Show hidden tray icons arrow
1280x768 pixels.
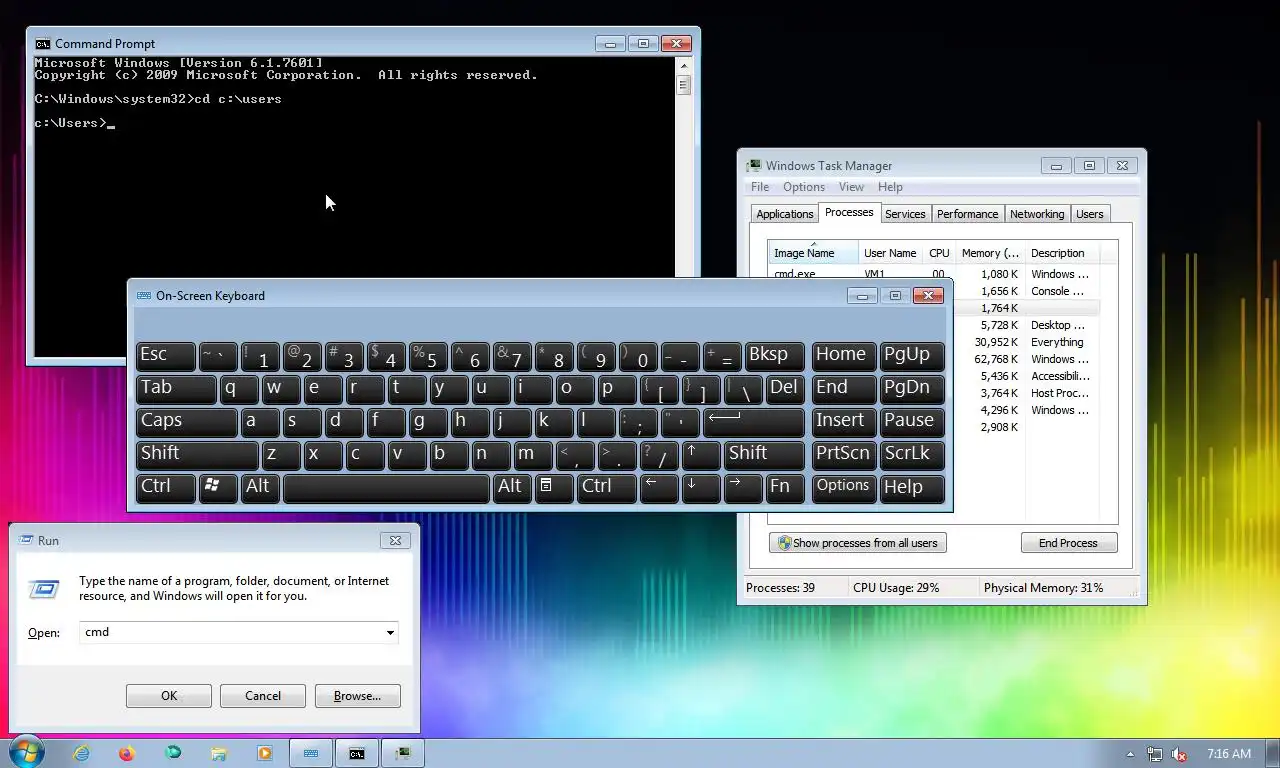tap(1130, 754)
